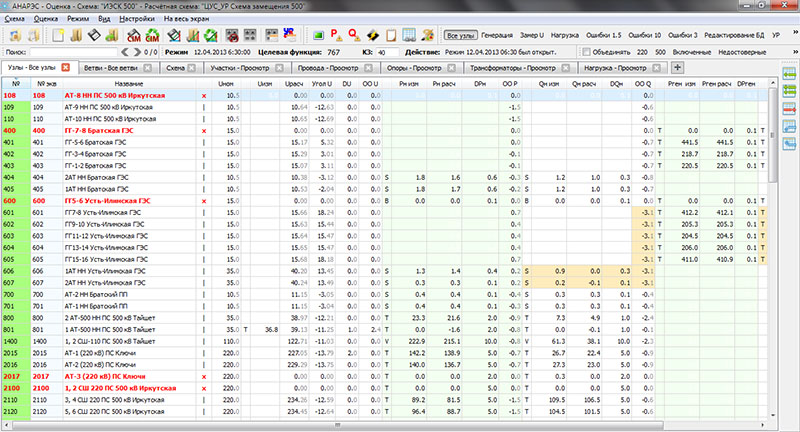
Task: Enable the Нагрузка filter in toolbar
Action: click(565, 35)
